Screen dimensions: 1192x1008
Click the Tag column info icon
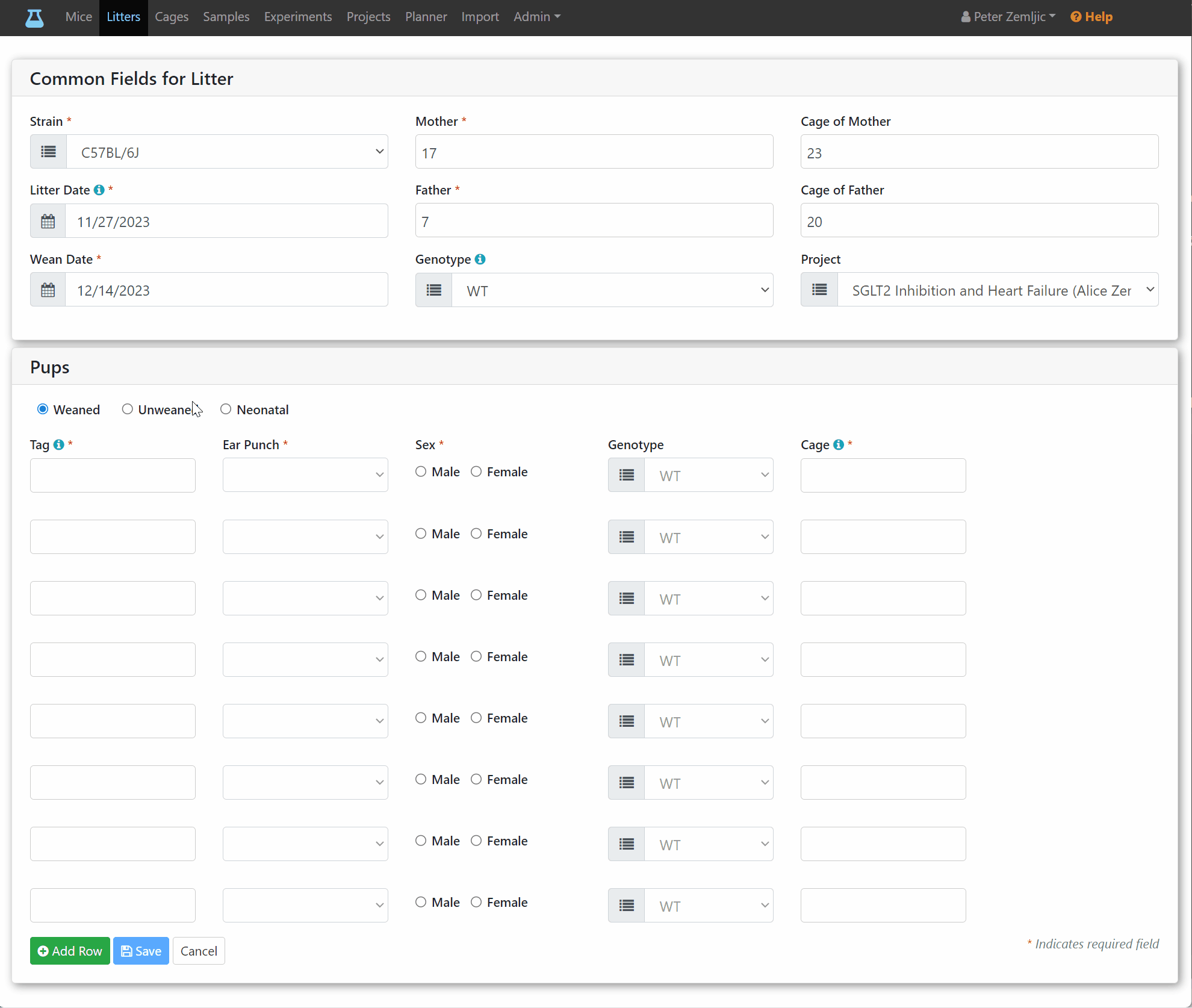pyautogui.click(x=58, y=445)
